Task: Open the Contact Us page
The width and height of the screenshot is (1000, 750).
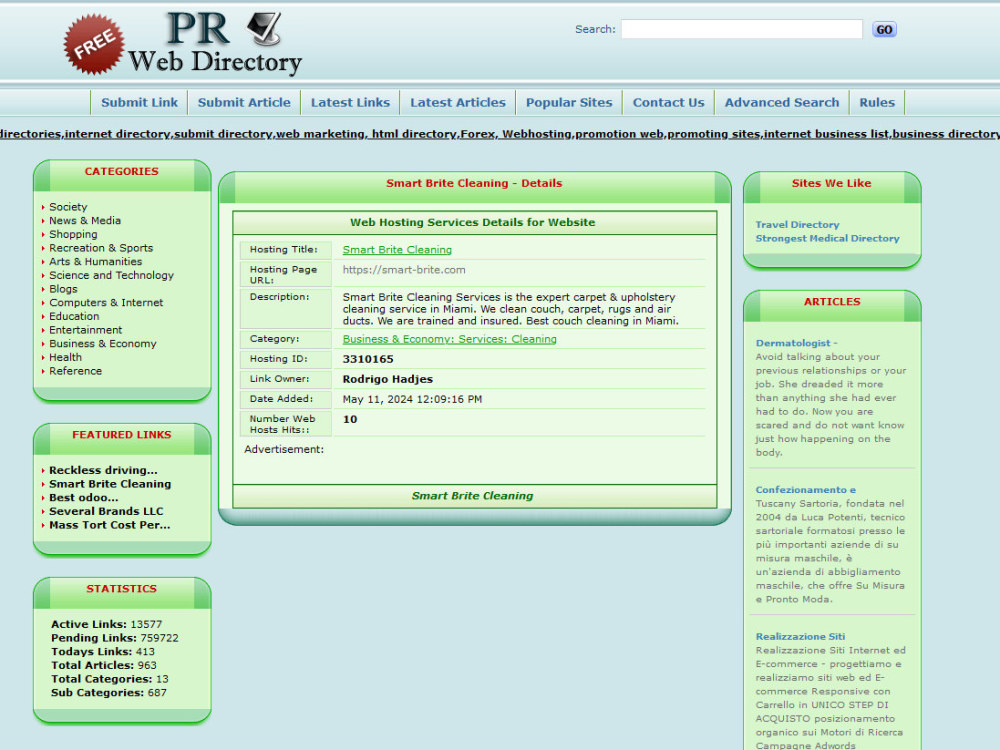Action: pos(668,103)
